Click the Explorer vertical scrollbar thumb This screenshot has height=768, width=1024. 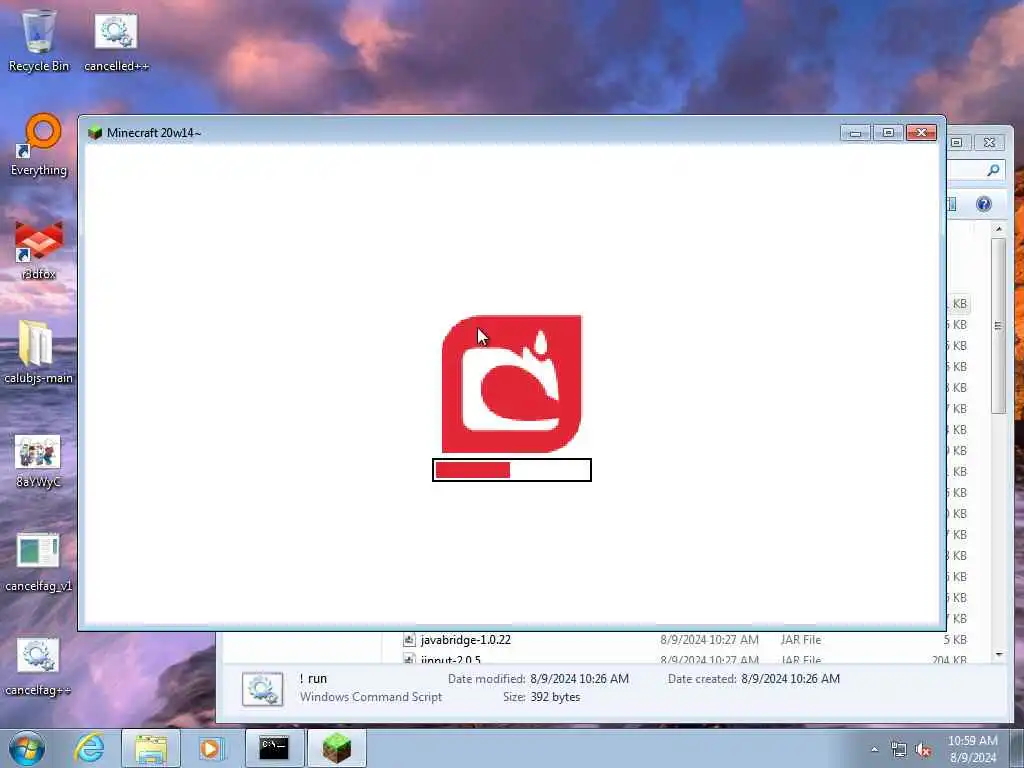tap(999, 325)
